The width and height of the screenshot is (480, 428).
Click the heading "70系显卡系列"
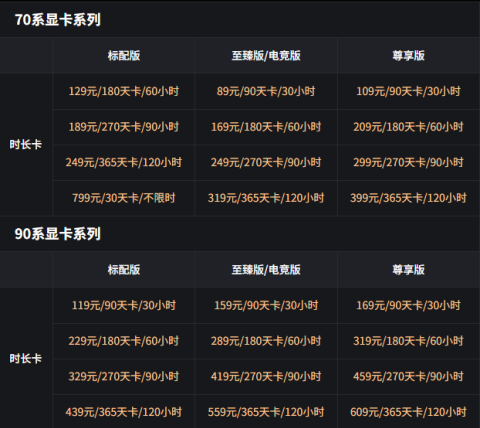(x=58, y=19)
